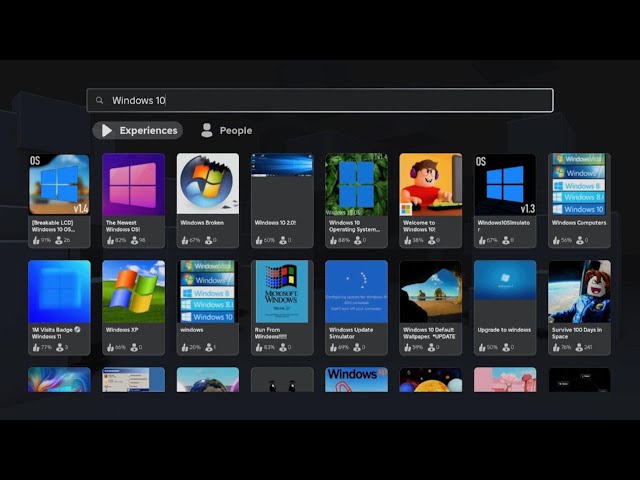Screen dimensions: 640x480
Task: Click the thumbs-up icon under Windows Broken
Action: tap(184, 240)
